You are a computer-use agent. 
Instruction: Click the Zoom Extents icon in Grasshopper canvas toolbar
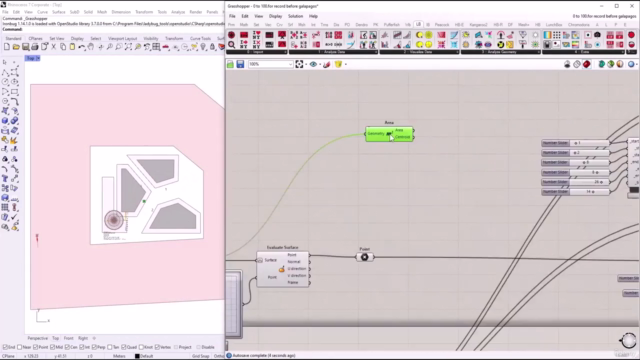(x=299, y=64)
